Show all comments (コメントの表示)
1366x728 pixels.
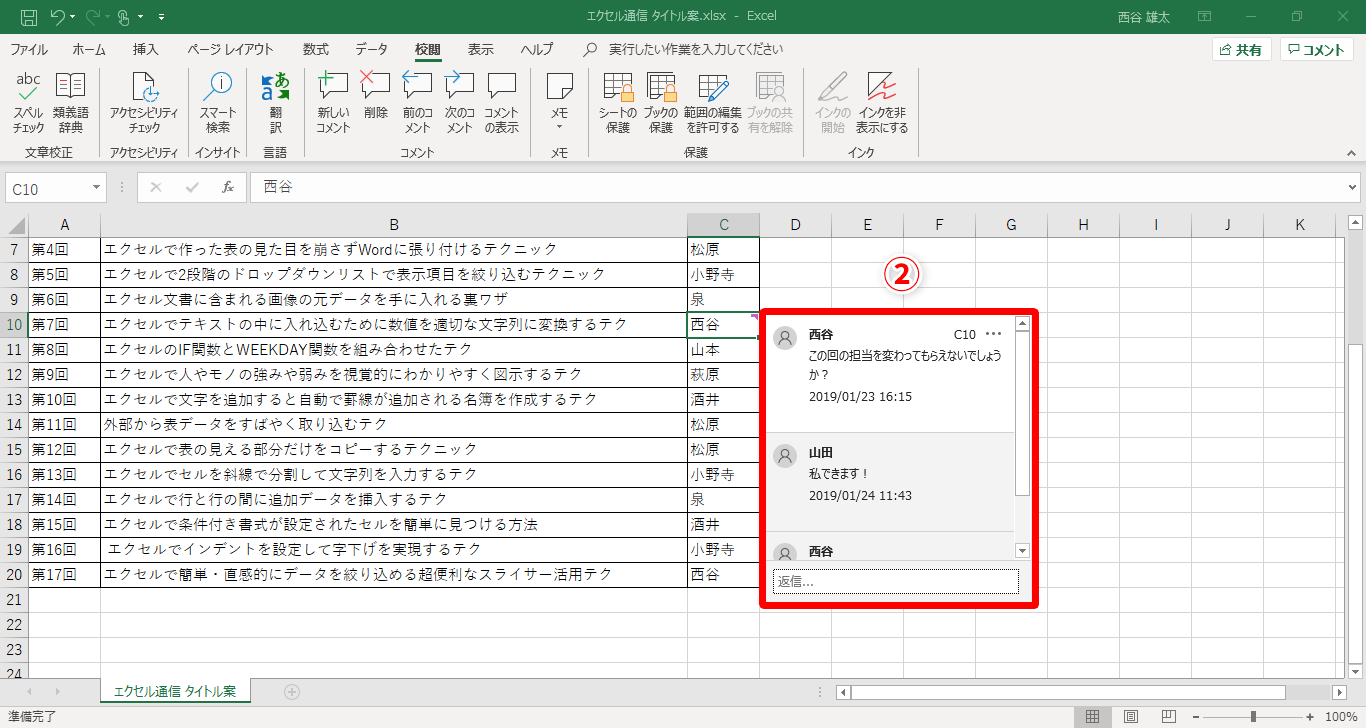tap(501, 103)
